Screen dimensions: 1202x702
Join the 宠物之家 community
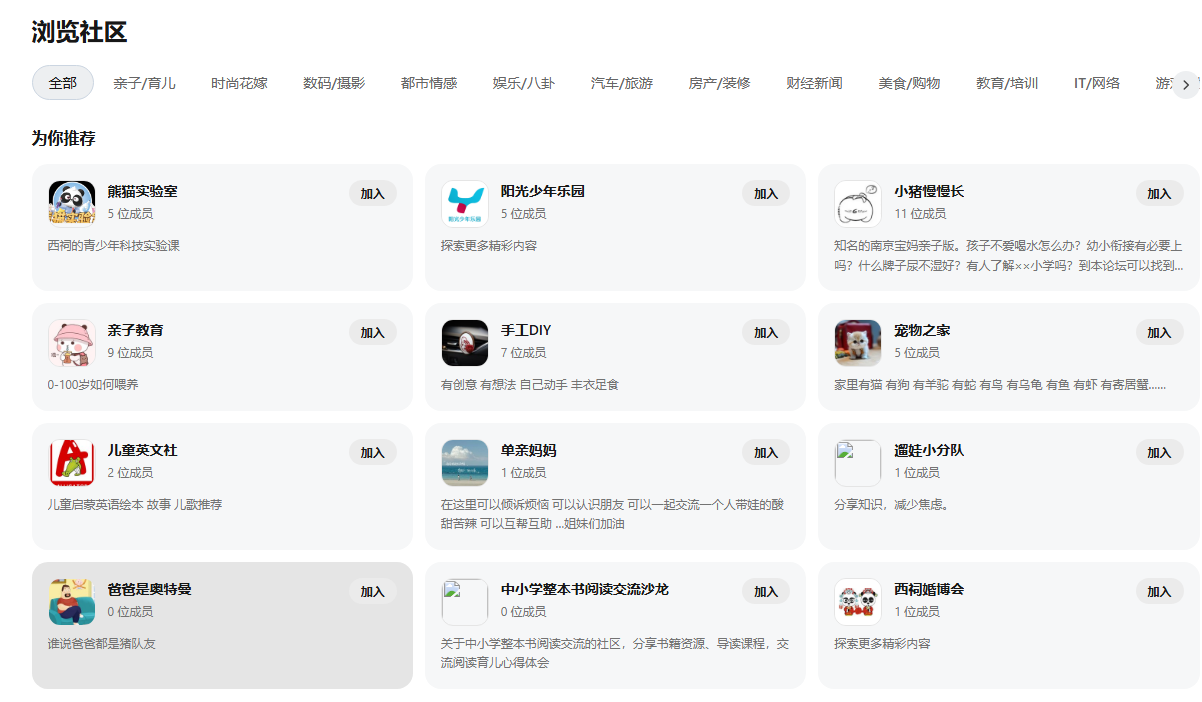[1159, 333]
